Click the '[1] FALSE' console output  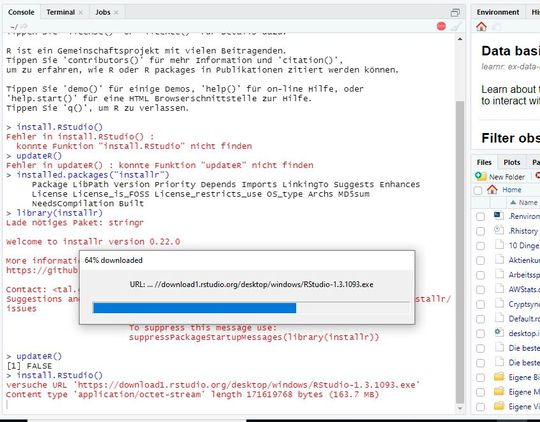[x=29, y=366]
